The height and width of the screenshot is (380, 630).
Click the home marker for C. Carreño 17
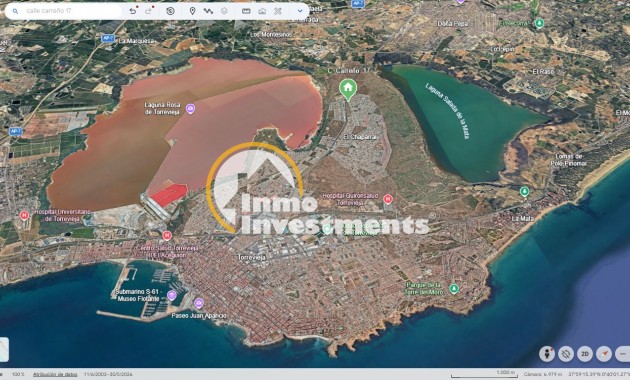pyautogui.click(x=348, y=89)
